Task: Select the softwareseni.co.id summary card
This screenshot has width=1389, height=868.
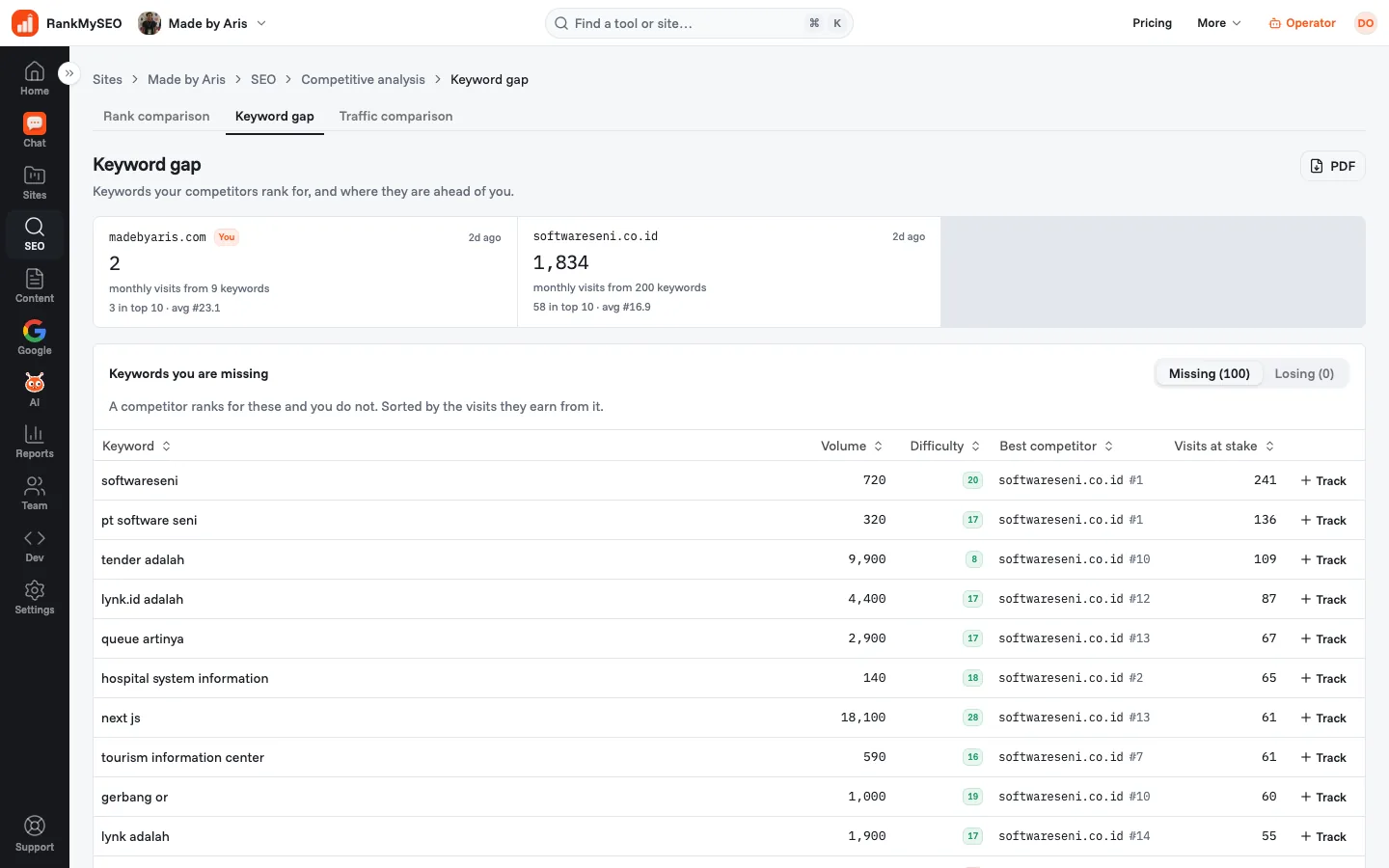Action: pos(729,272)
